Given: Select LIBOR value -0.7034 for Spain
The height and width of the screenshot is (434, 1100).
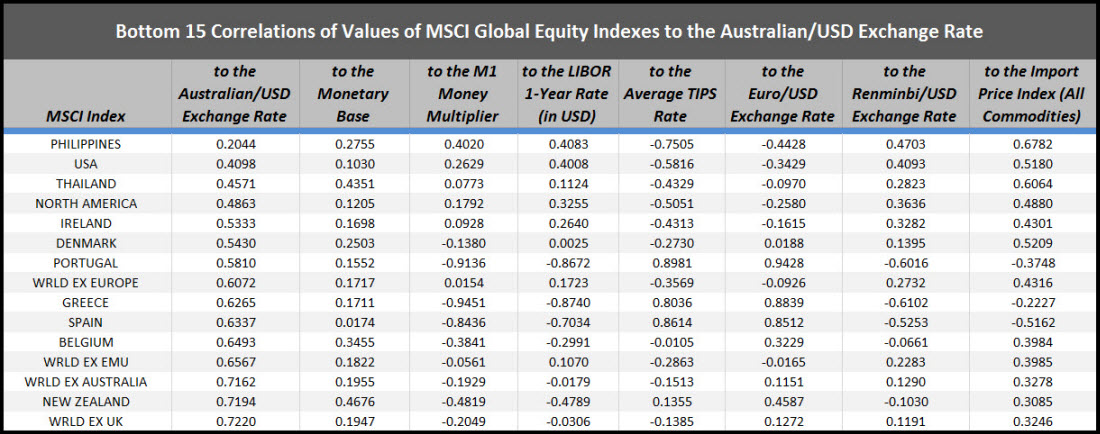Looking at the screenshot, I should coord(567,323).
